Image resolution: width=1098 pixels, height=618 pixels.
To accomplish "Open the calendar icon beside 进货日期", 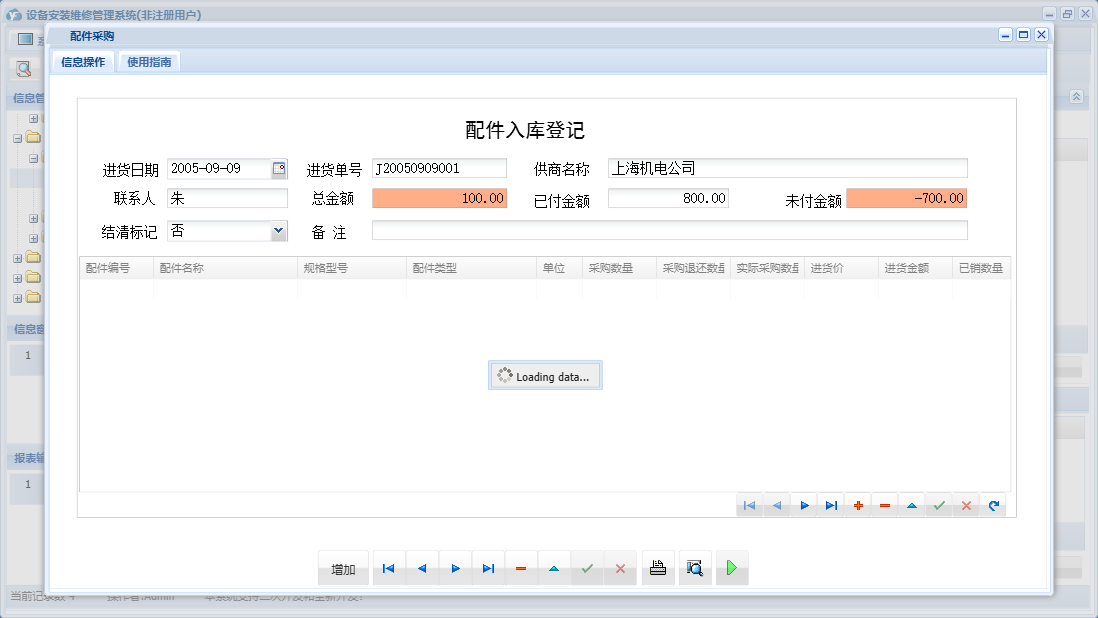I will click(x=280, y=167).
